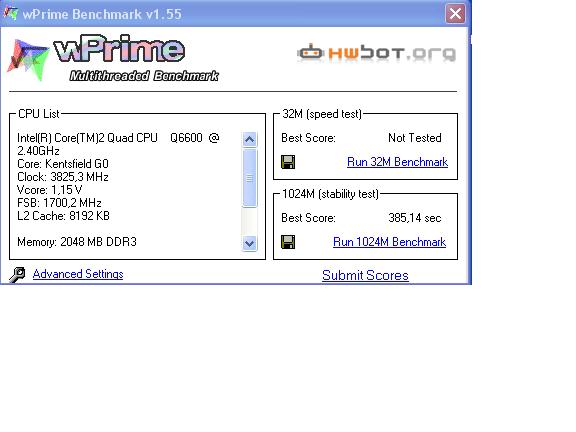
Task: Click the wPrime app icon in the title bar
Action: pos(10,13)
